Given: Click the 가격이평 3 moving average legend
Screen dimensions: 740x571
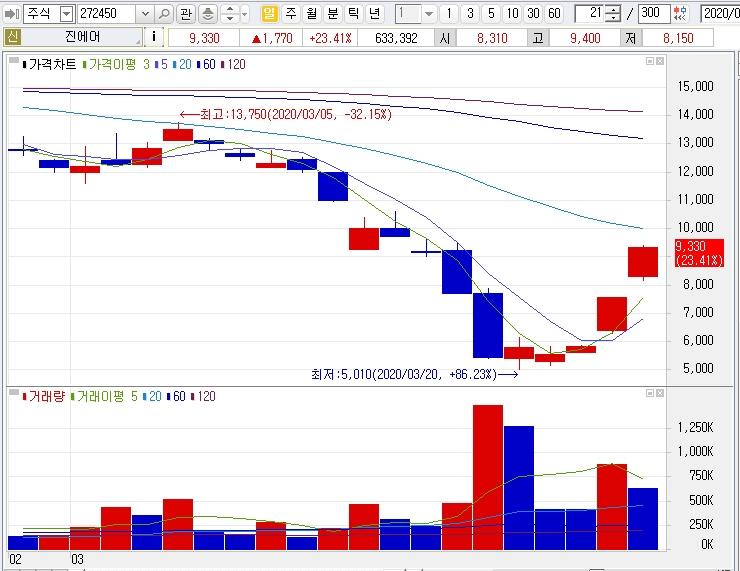Looking at the screenshot, I should click(116, 64).
